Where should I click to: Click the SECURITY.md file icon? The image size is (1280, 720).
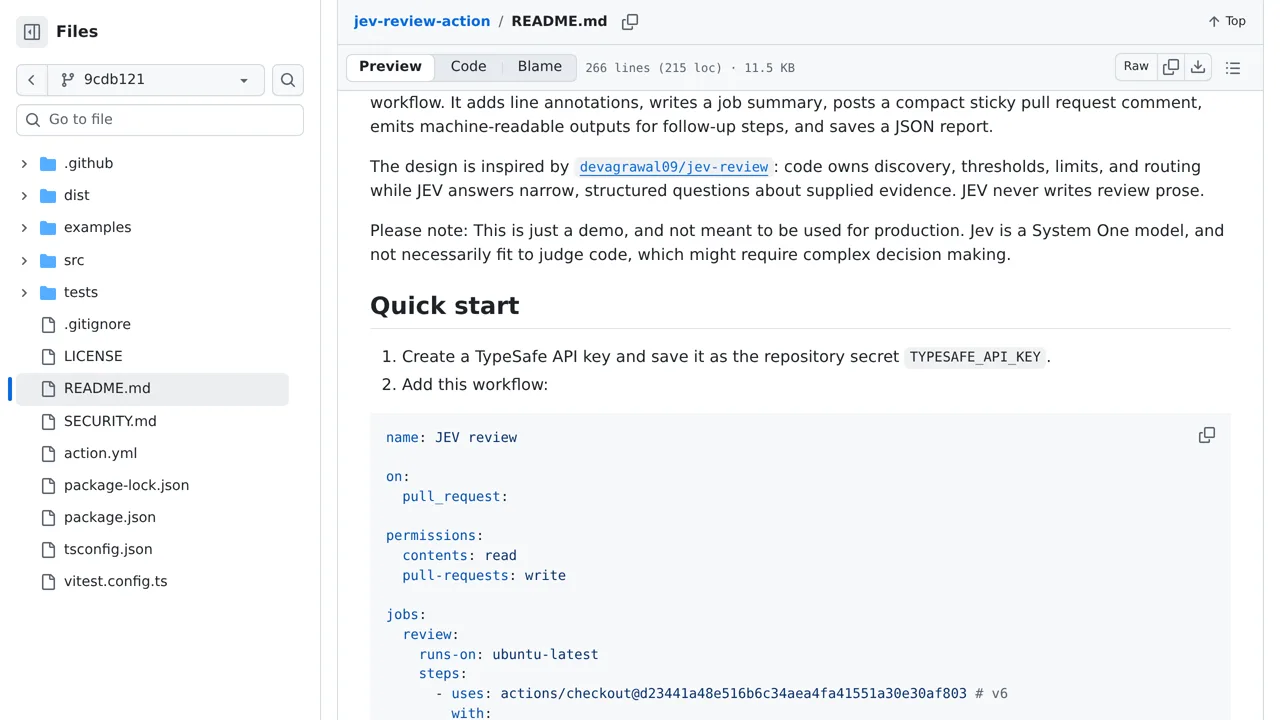click(x=48, y=421)
